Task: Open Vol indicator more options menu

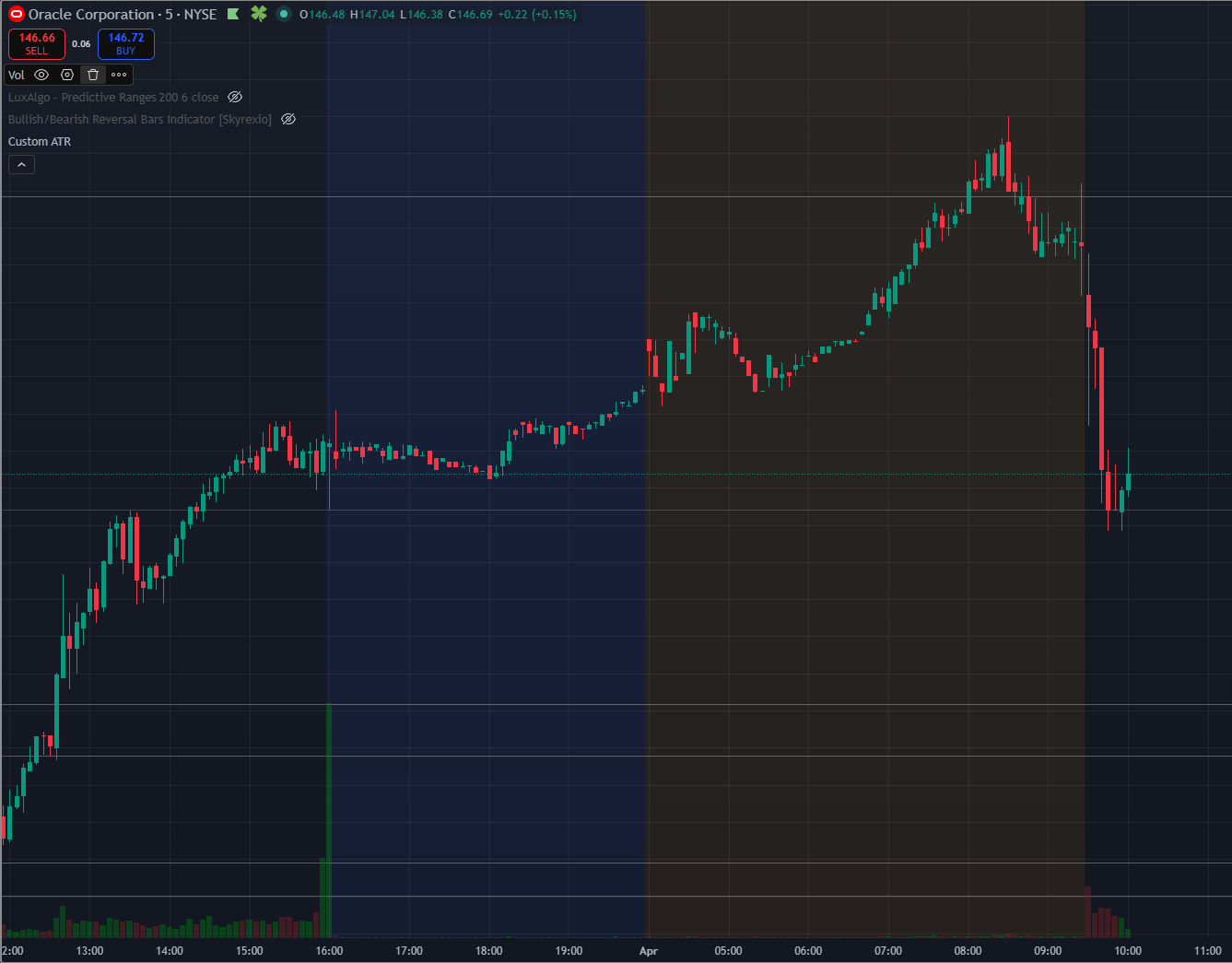Action: [x=119, y=75]
